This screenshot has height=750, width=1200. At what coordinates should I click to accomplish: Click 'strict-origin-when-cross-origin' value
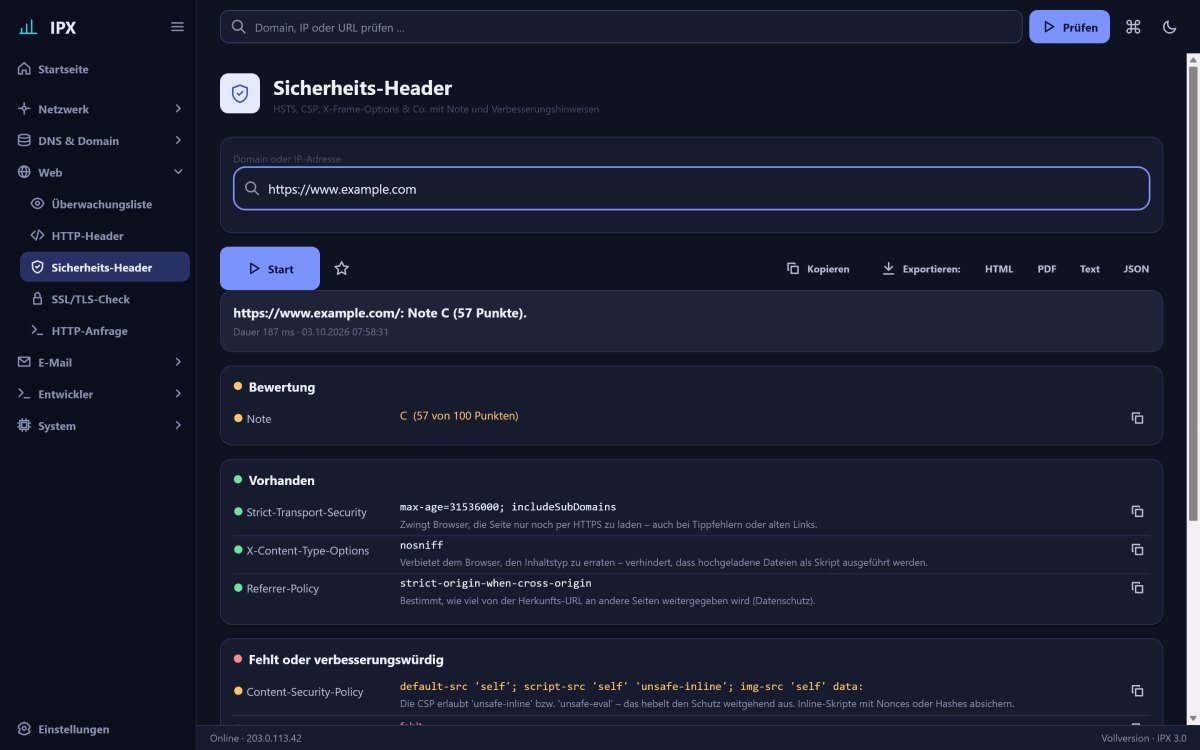[496, 583]
